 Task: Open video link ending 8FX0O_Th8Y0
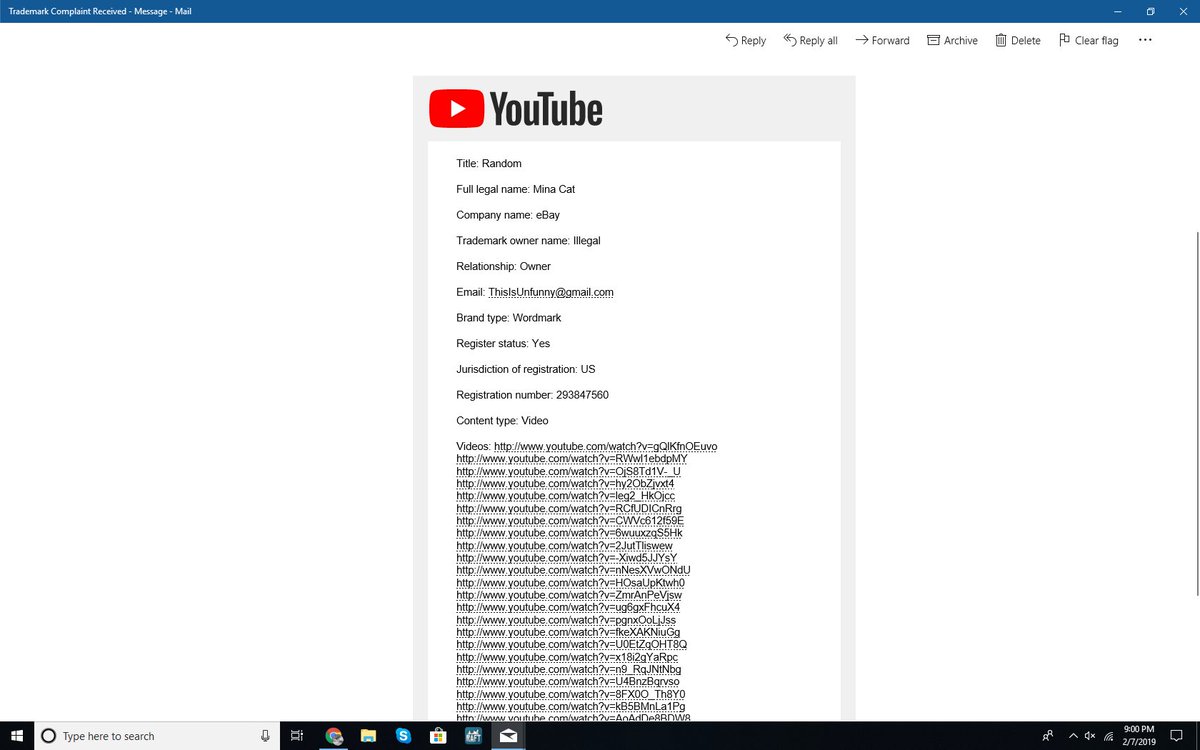coord(571,694)
